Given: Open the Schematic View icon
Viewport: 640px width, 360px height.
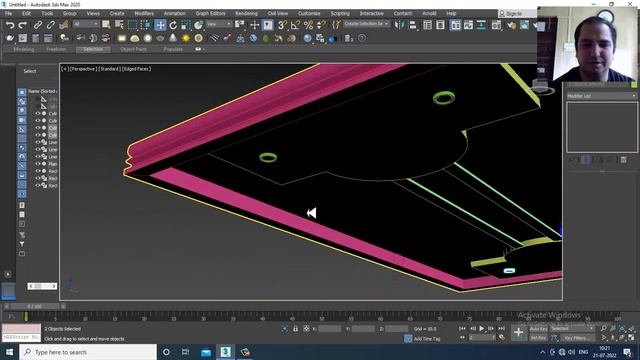Looking at the screenshot, I should (x=481, y=25).
